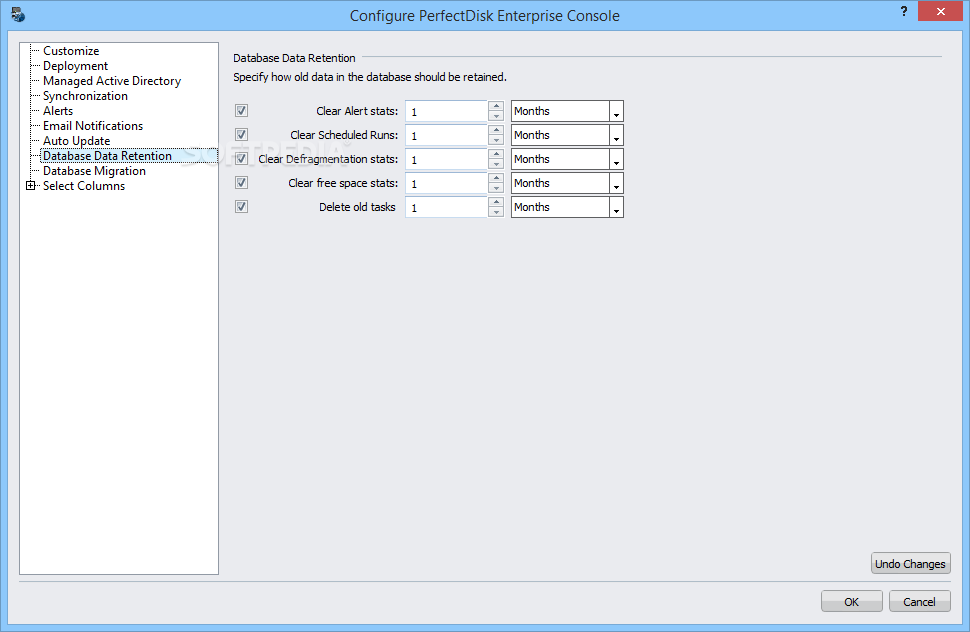Open Managed Active Directory settings
The height and width of the screenshot is (632, 970).
coord(112,81)
